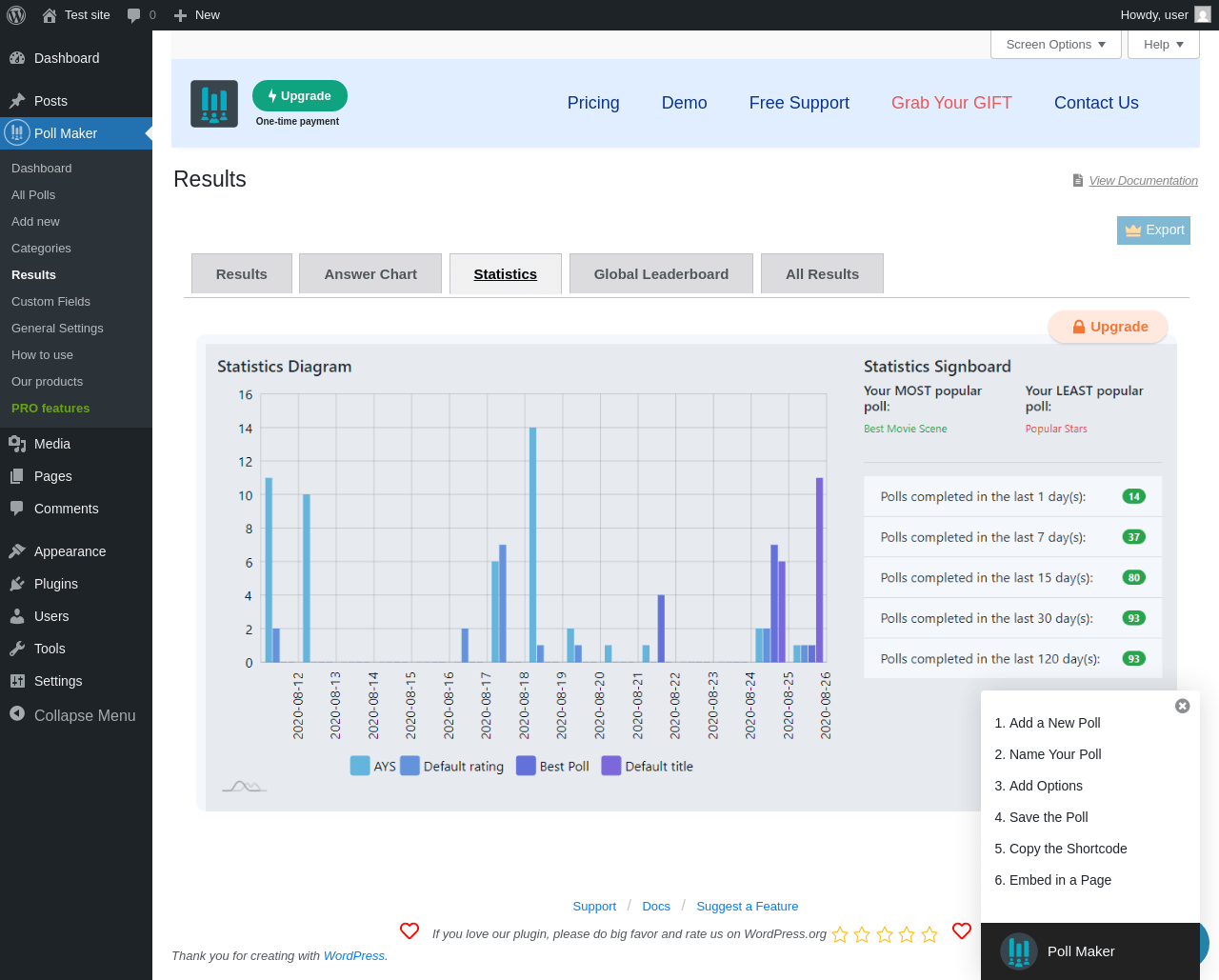Toggle the Best Poll legend item
This screenshot has height=980, width=1219.
coord(552,766)
